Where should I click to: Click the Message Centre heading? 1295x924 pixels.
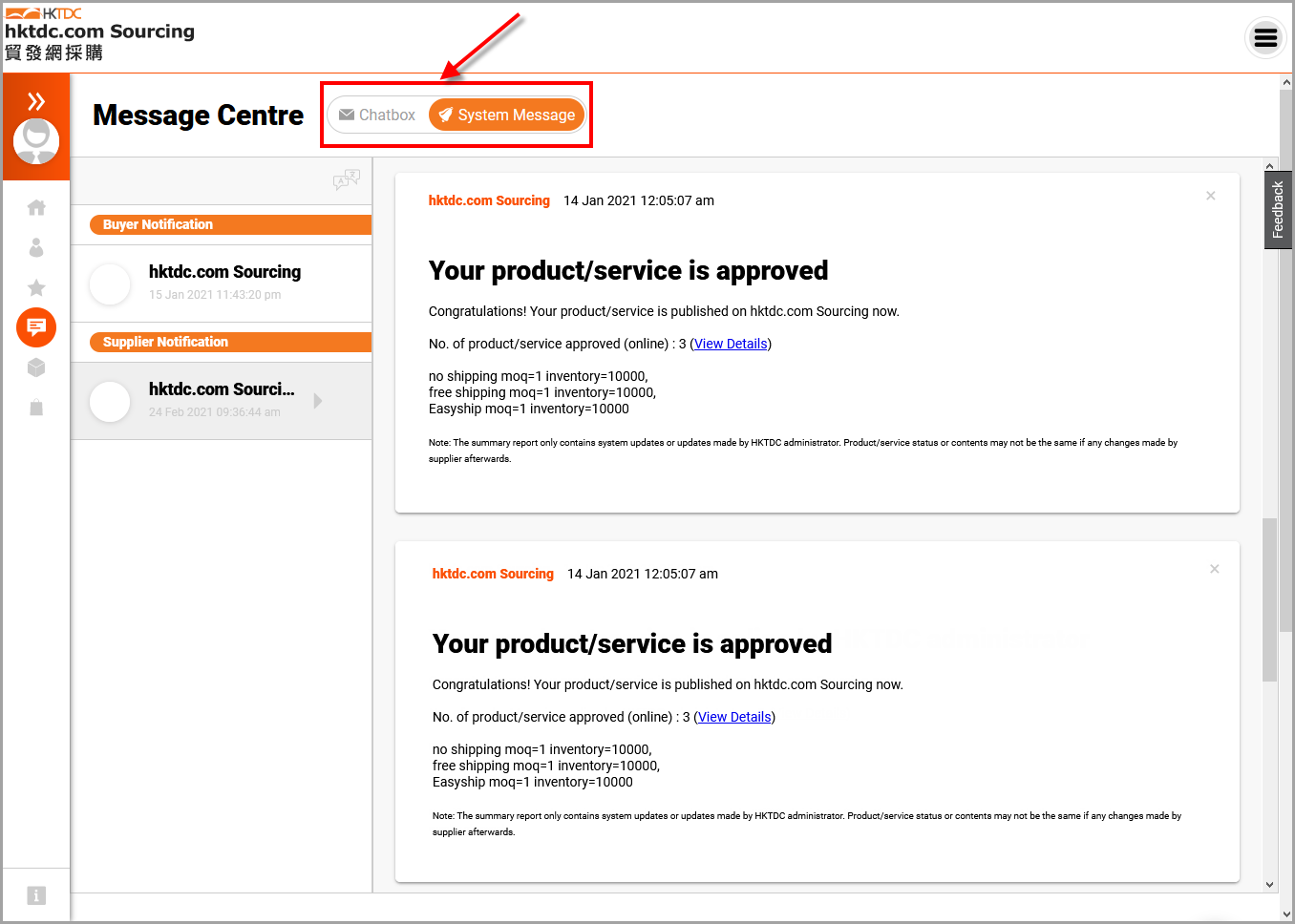tap(198, 115)
